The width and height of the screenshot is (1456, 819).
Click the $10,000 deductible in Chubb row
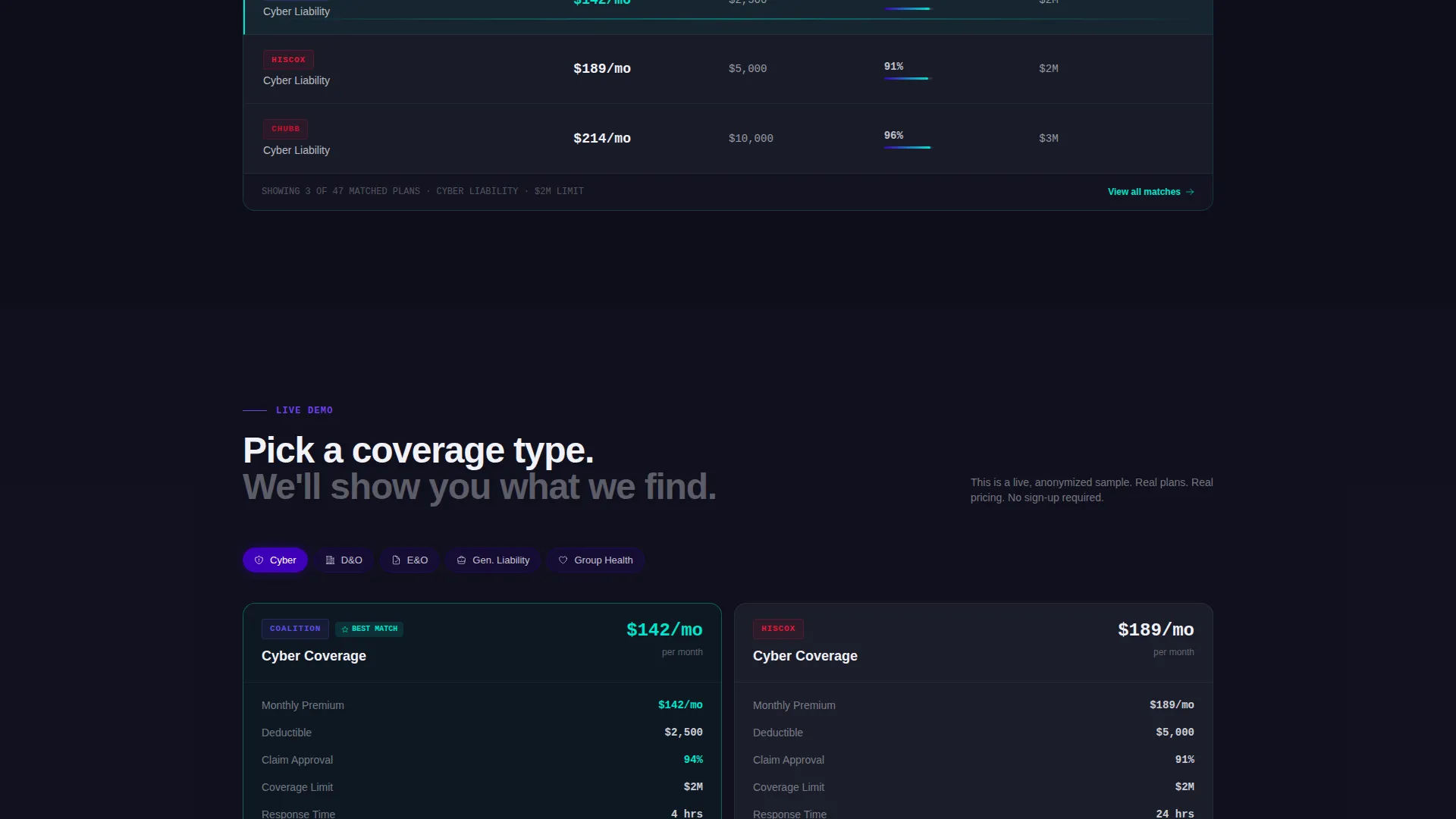751,139
